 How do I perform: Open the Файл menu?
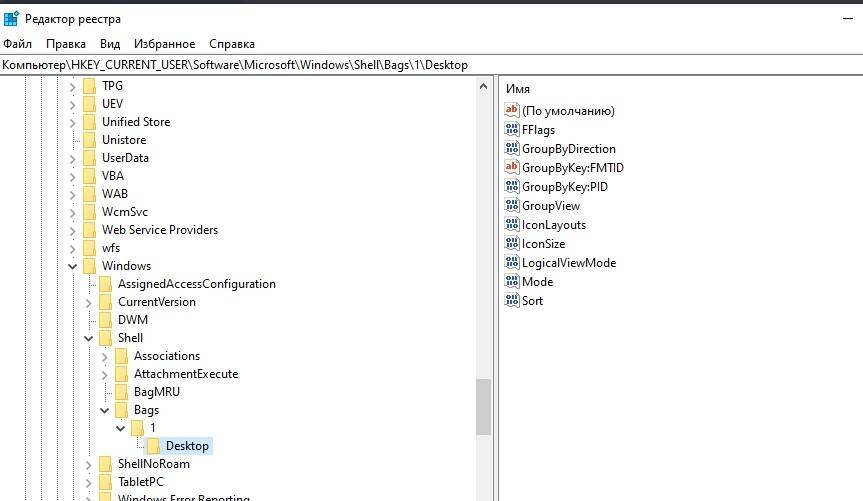point(17,44)
